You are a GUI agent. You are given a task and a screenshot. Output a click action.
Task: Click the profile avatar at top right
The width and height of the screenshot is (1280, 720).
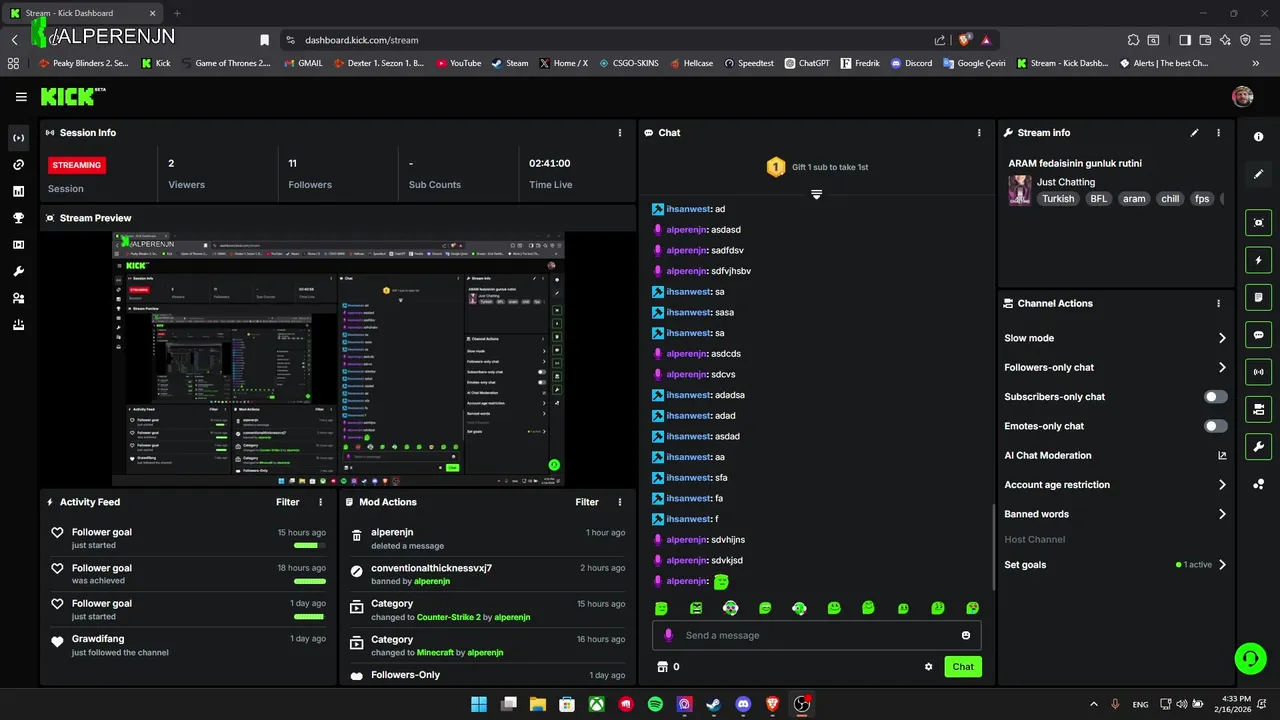point(1243,96)
